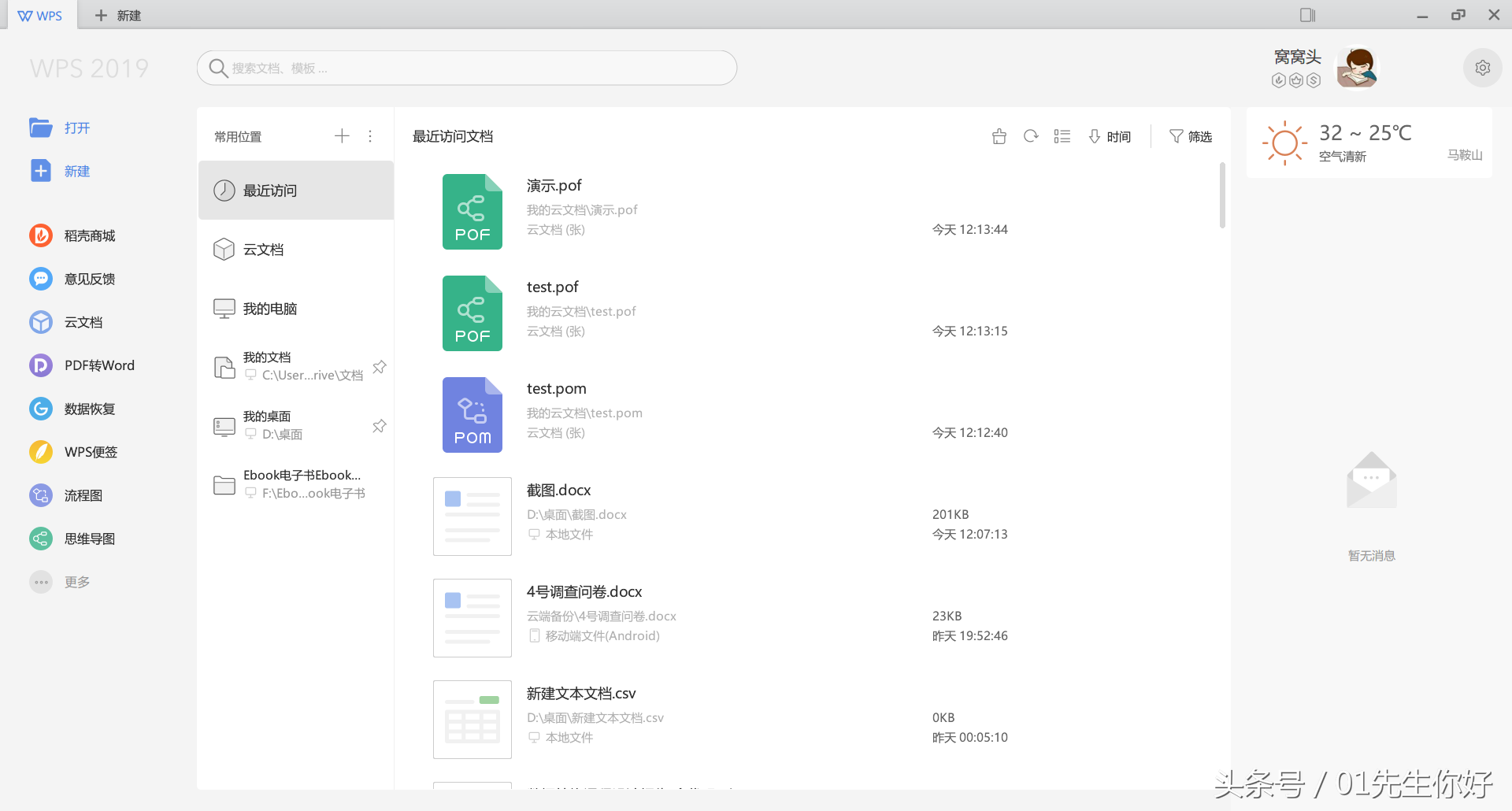Unpin 我的文档 using its pin icon

(x=380, y=367)
